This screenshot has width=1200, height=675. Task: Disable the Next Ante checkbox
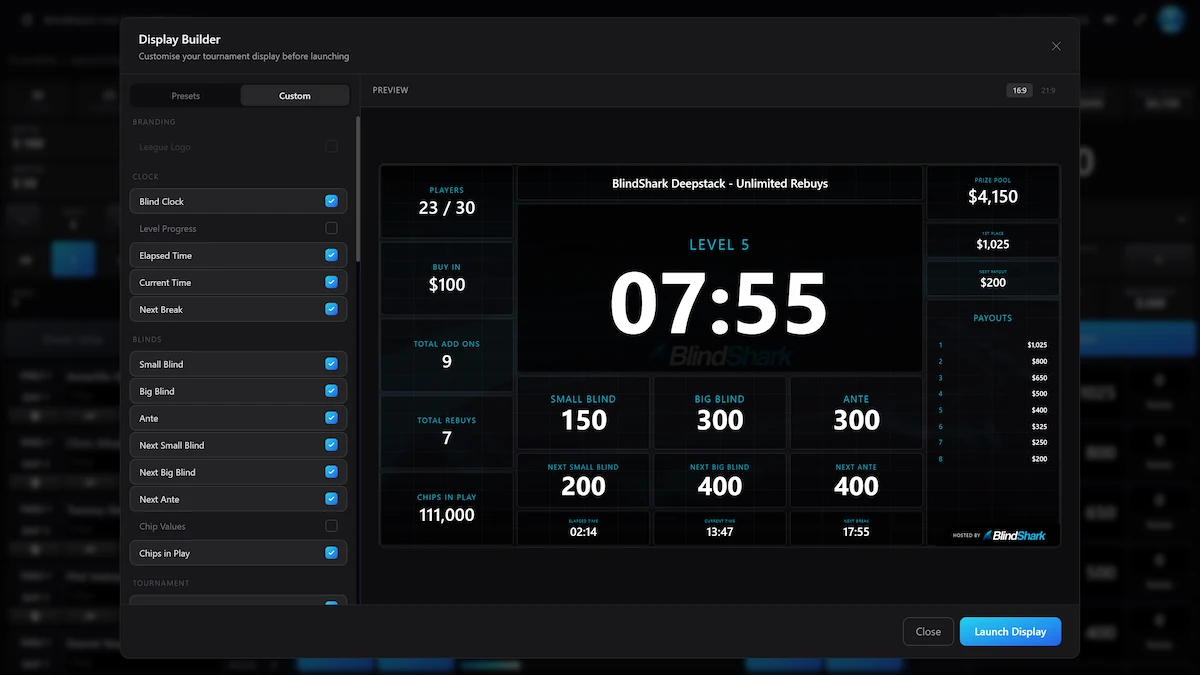331,499
